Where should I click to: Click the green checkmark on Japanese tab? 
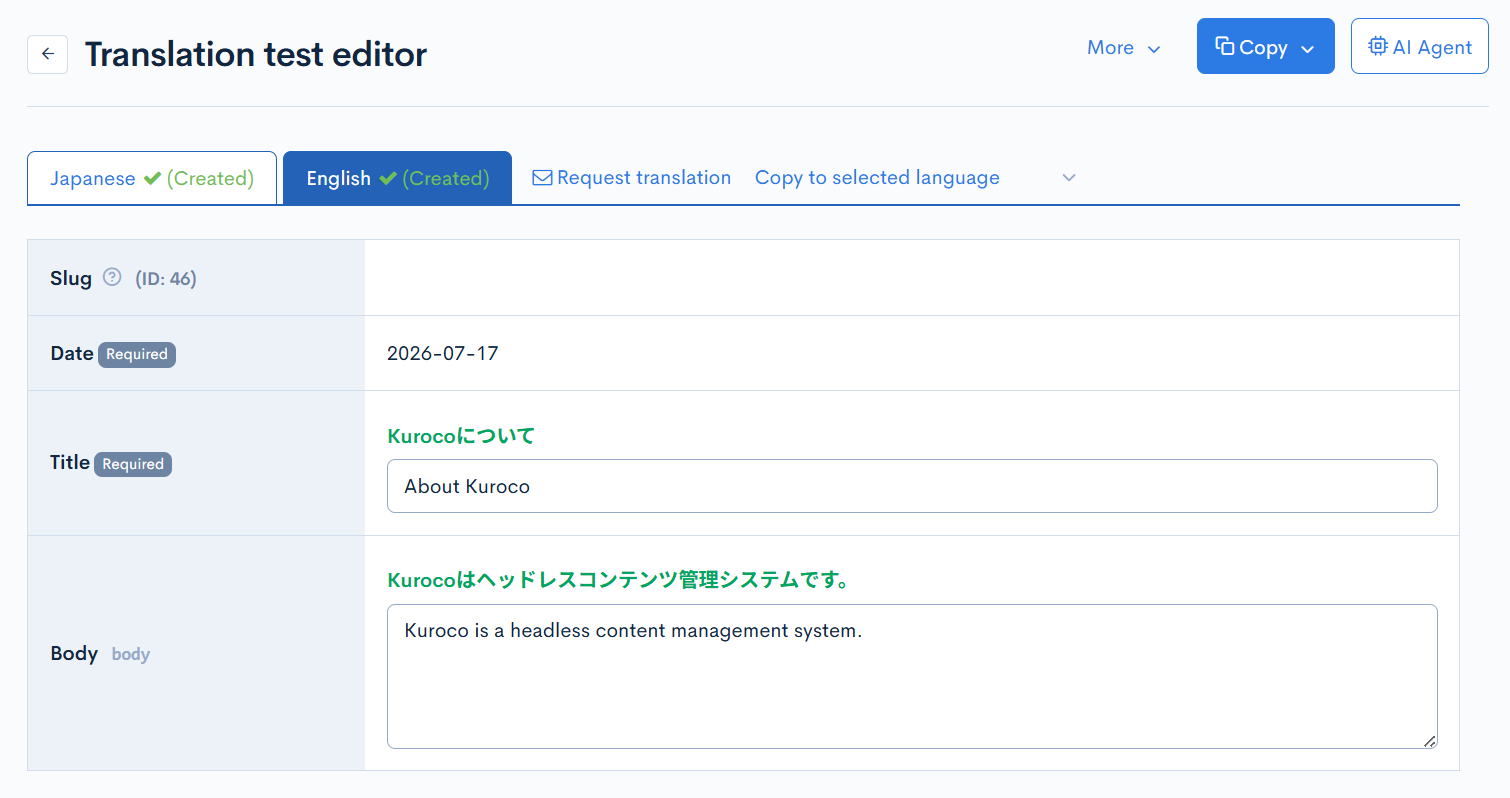tap(152, 178)
